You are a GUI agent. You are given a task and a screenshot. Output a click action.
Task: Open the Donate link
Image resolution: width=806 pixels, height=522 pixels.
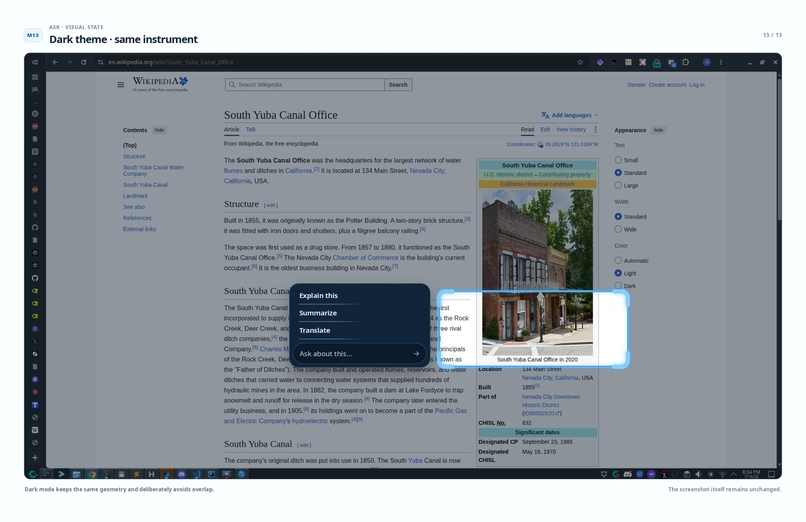point(636,85)
